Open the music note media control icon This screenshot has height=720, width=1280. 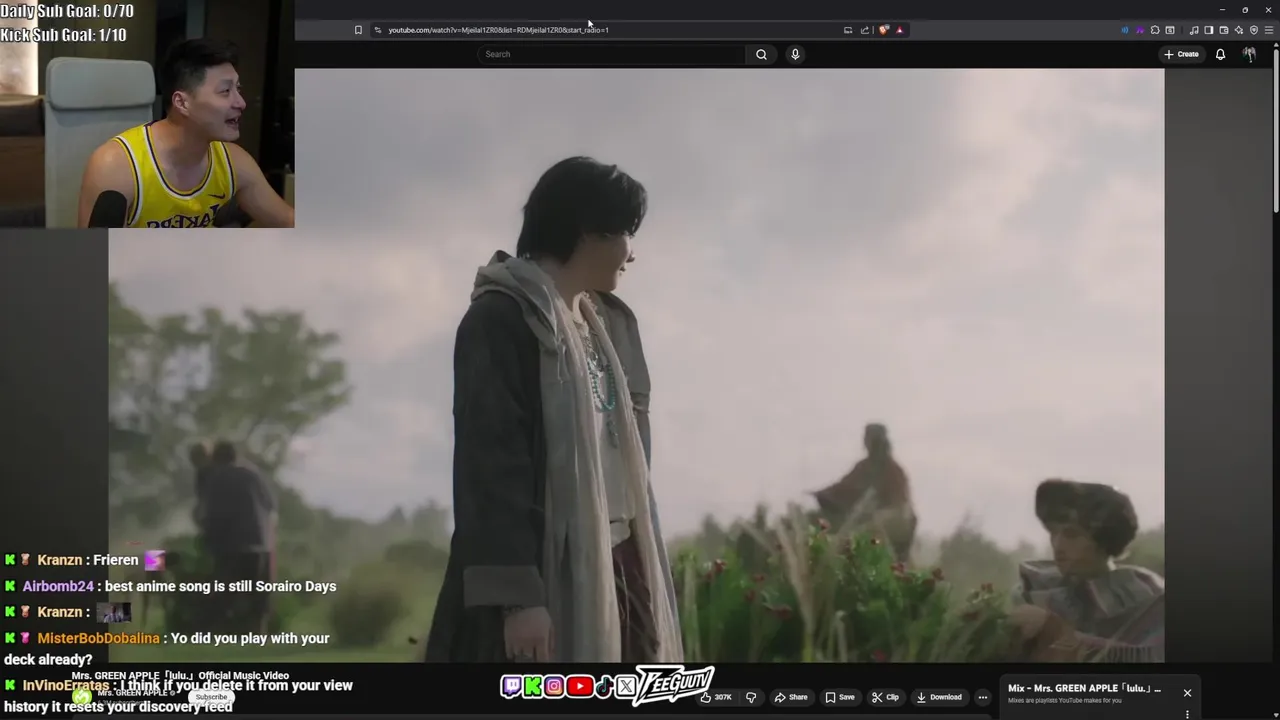(1194, 30)
